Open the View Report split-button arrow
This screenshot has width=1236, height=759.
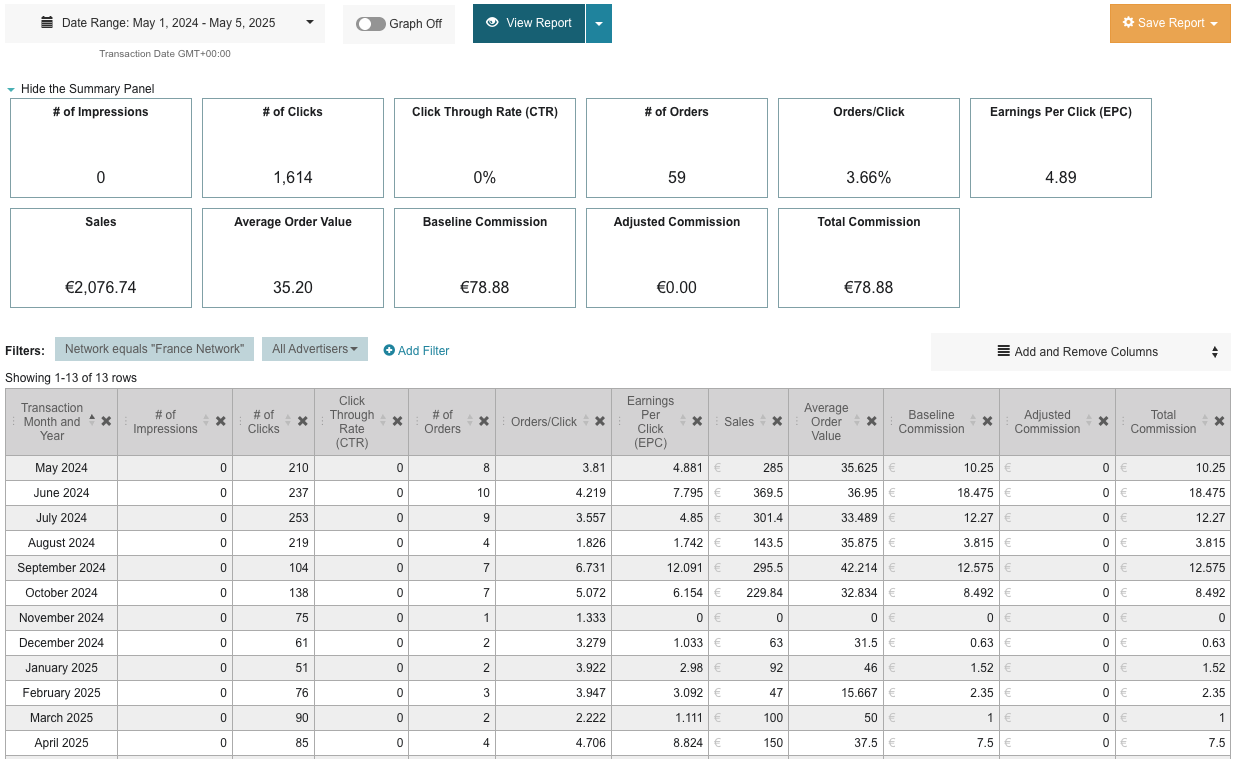pyautogui.click(x=599, y=23)
